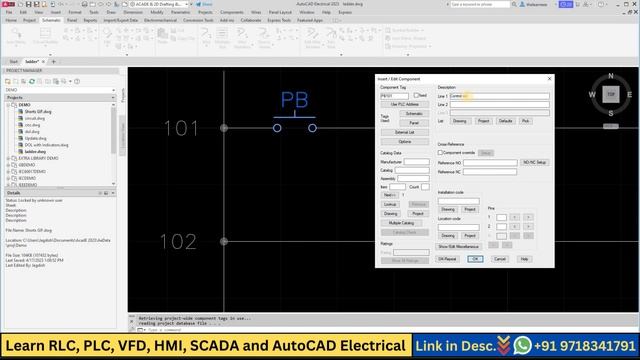Click the Installation code input field
640x360 pixels.
(x=458, y=201)
